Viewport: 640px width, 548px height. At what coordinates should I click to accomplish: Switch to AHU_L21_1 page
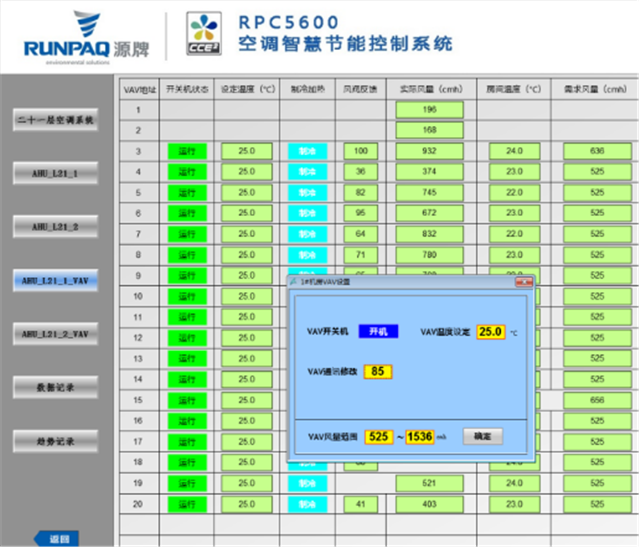[x=54, y=174]
